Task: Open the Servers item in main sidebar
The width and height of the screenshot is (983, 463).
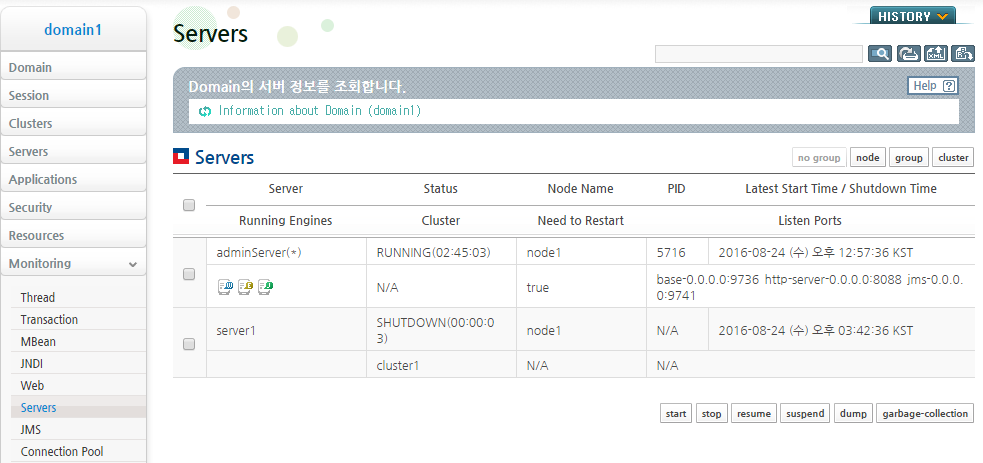Action: click(x=73, y=152)
